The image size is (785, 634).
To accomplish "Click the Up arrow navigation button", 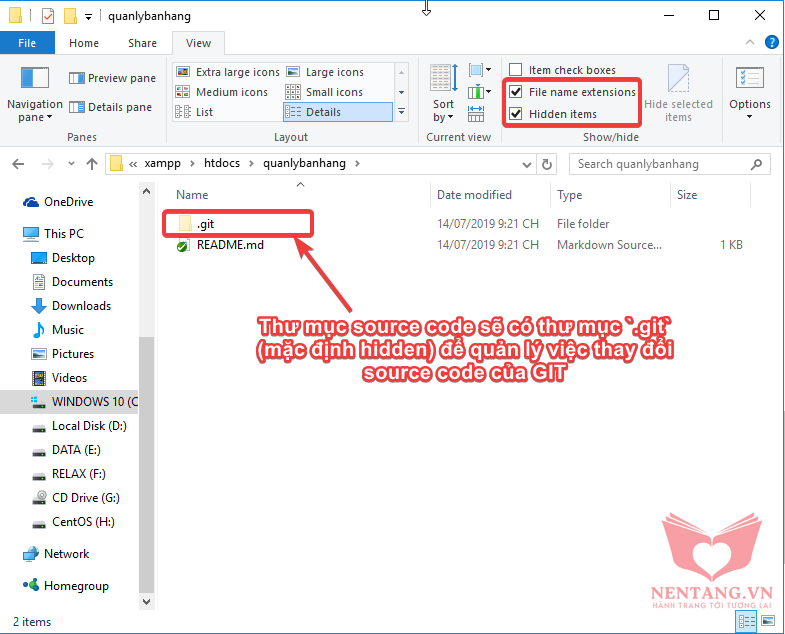I will point(92,164).
